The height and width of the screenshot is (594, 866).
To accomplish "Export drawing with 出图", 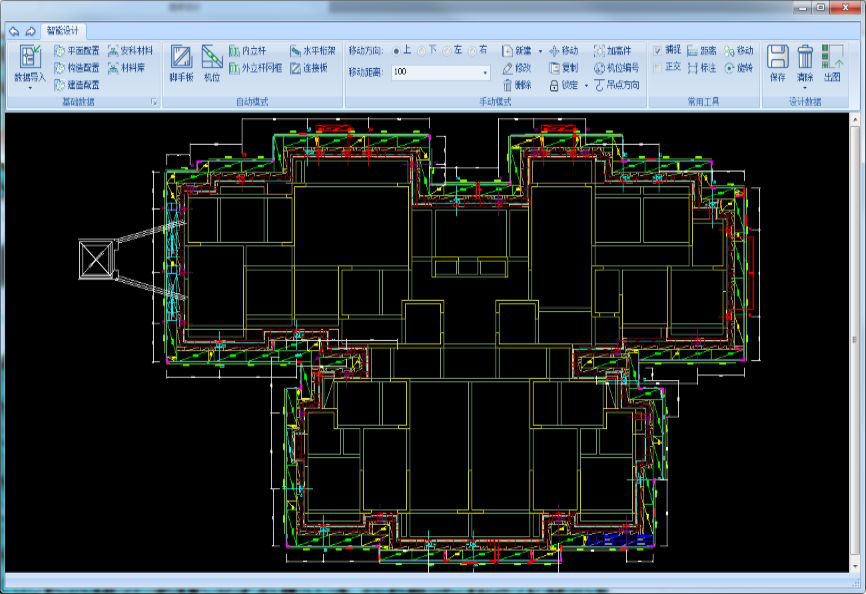I will pyautogui.click(x=832, y=63).
